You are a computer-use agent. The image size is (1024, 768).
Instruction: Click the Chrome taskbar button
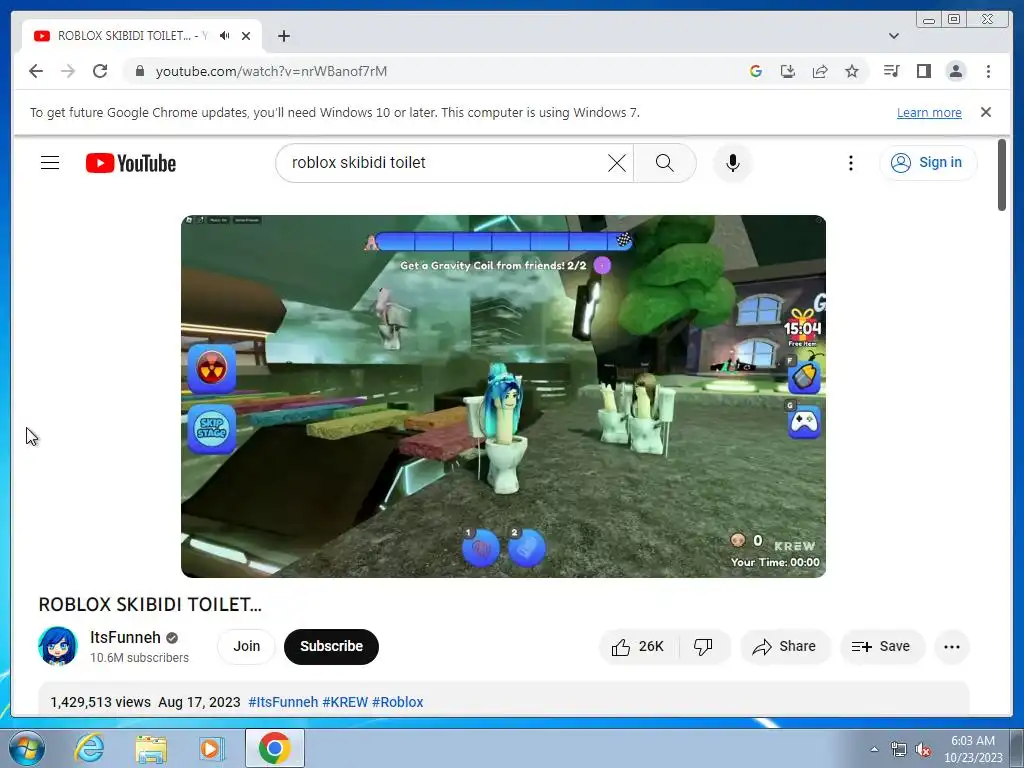point(274,748)
